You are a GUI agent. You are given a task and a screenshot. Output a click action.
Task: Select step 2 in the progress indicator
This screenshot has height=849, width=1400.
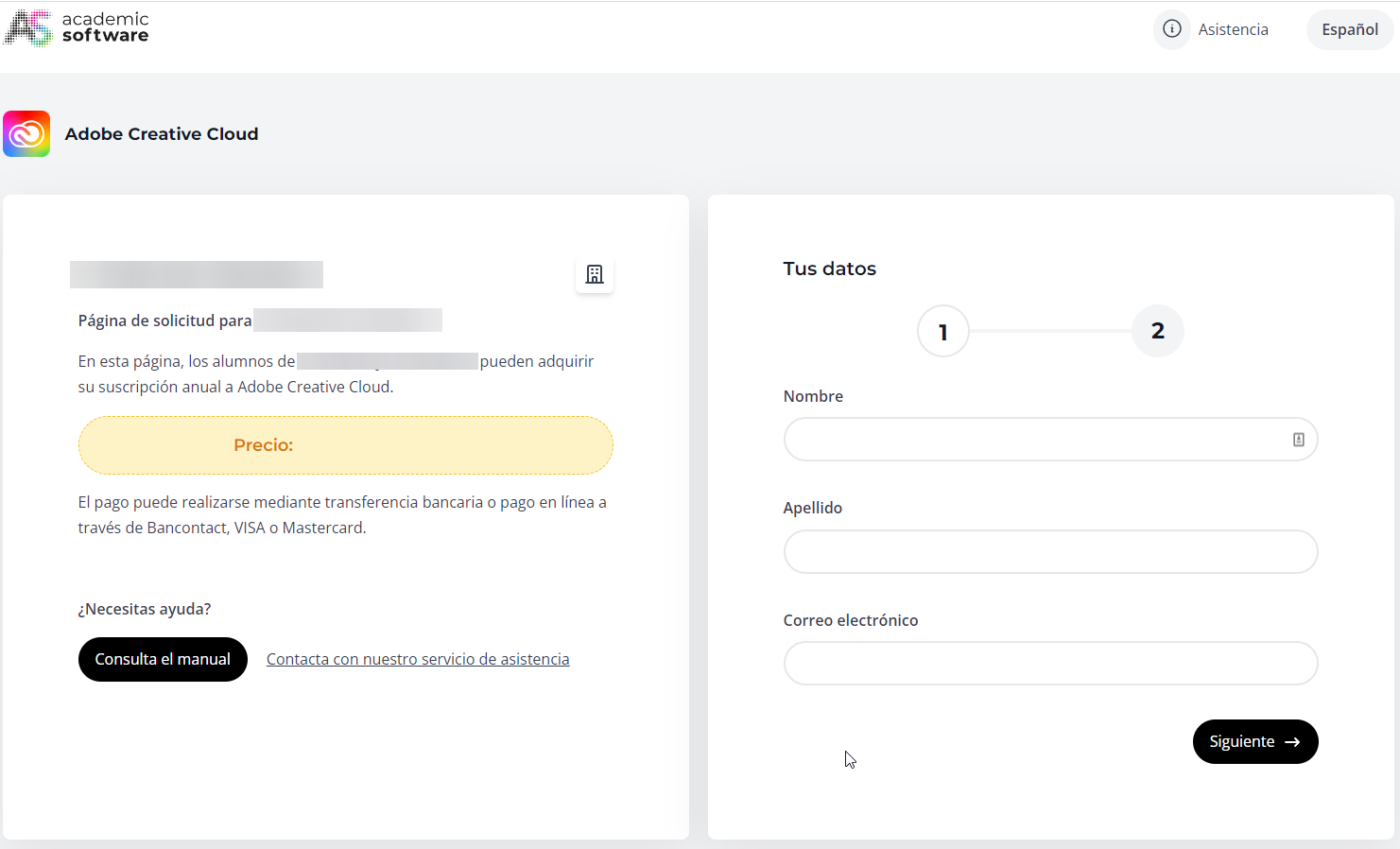[1158, 331]
